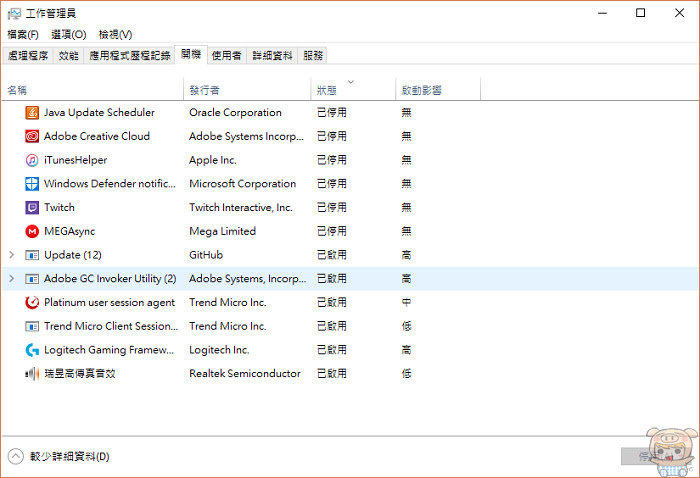Click the Platinum user session agent icon
700x478 pixels.
[x=32, y=302]
